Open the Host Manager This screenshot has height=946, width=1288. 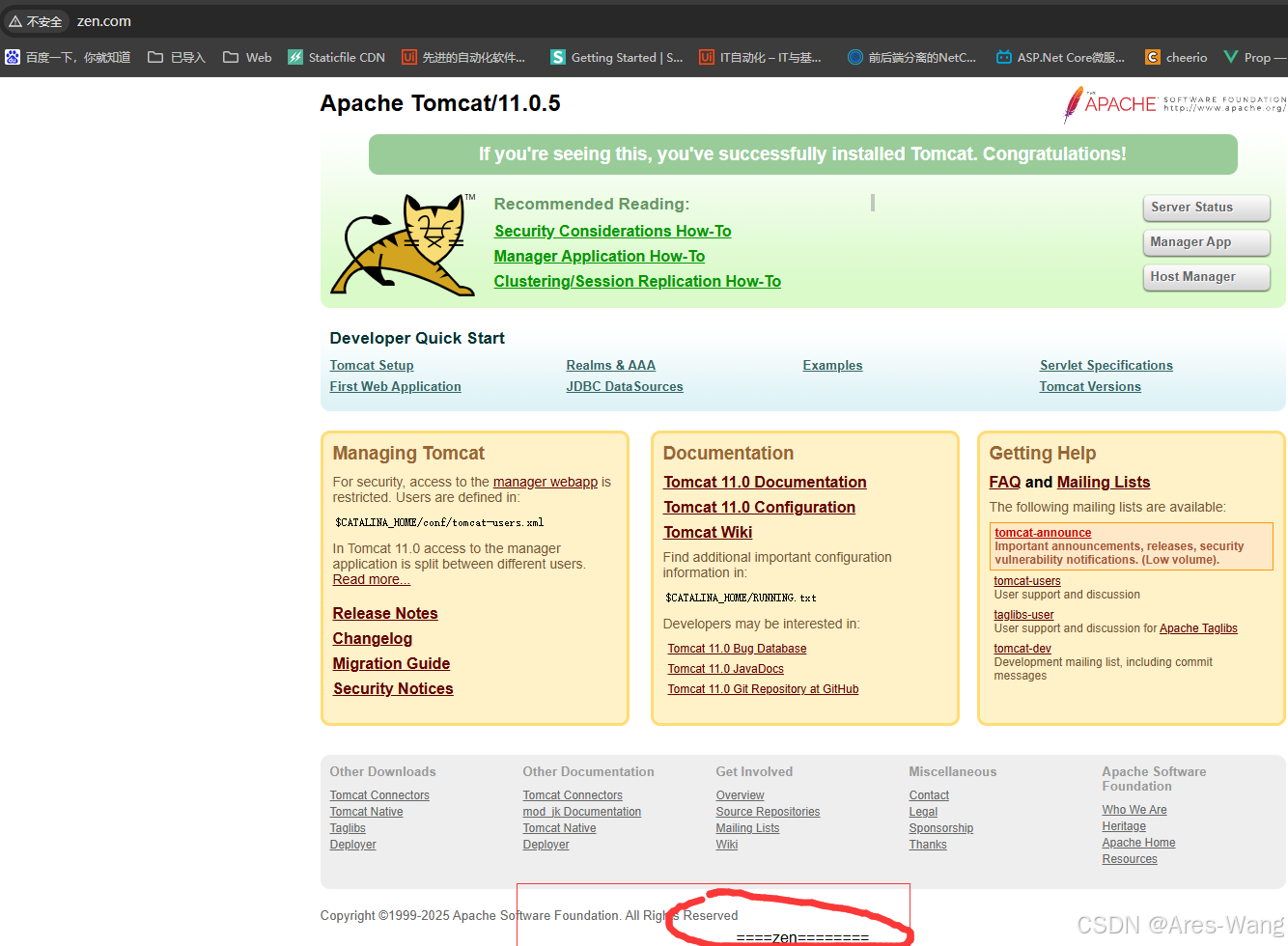1207,277
